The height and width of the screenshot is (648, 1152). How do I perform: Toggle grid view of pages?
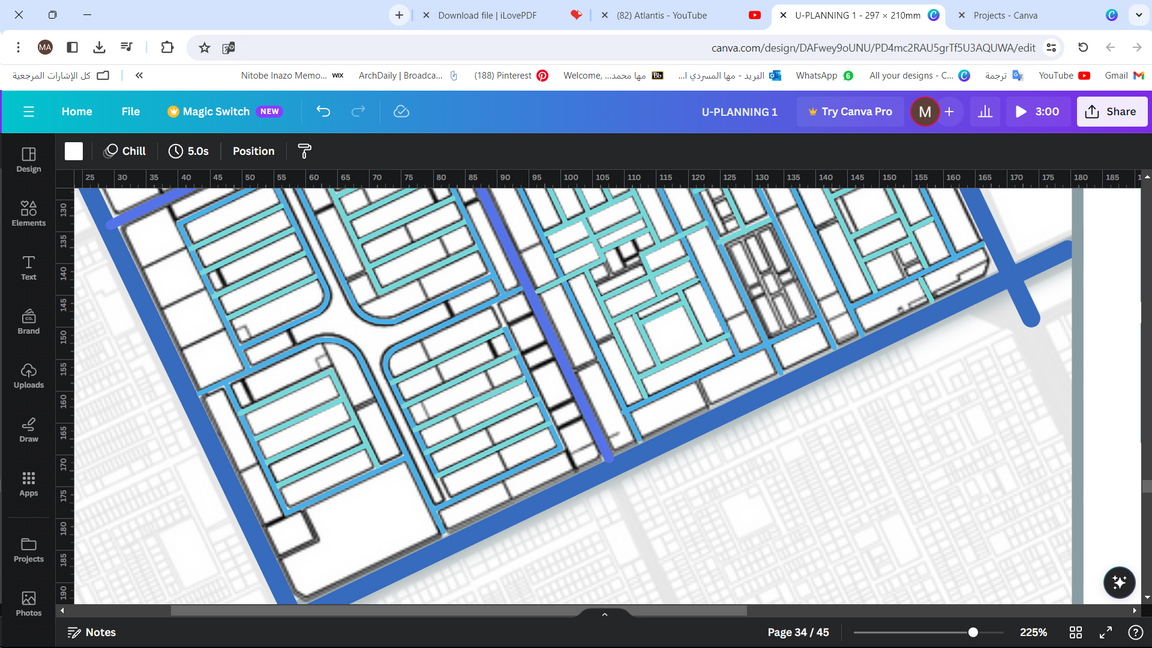[x=1076, y=632]
